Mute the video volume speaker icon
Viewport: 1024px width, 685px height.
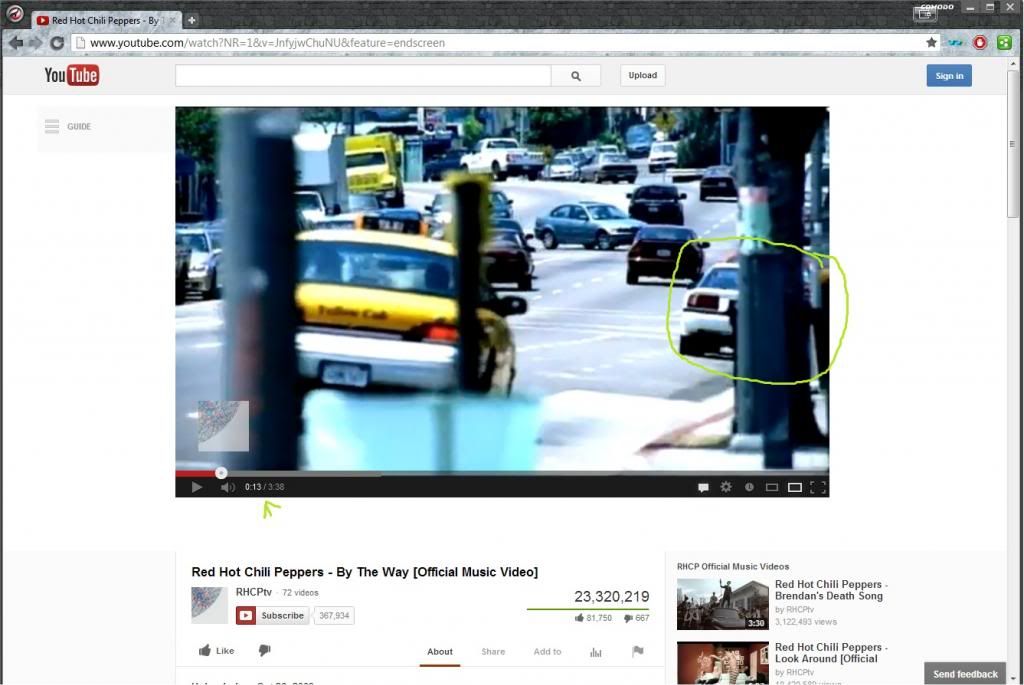(x=227, y=487)
